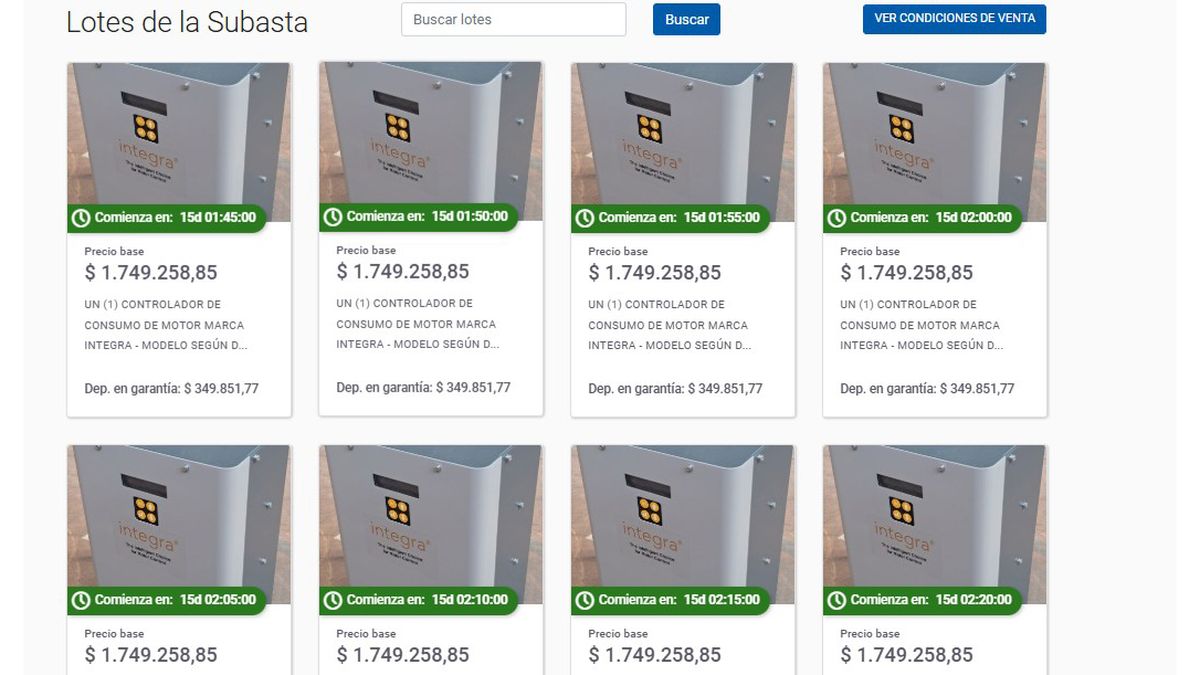Click the Buscar button
The height and width of the screenshot is (675, 1200).
click(686, 20)
